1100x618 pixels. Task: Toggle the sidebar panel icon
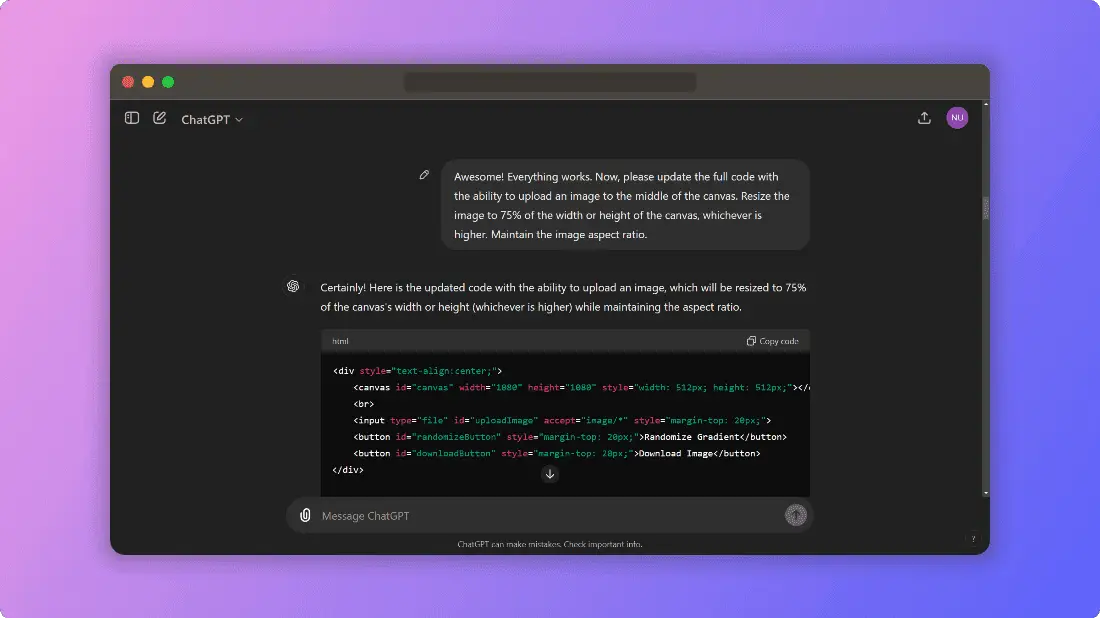pos(132,118)
